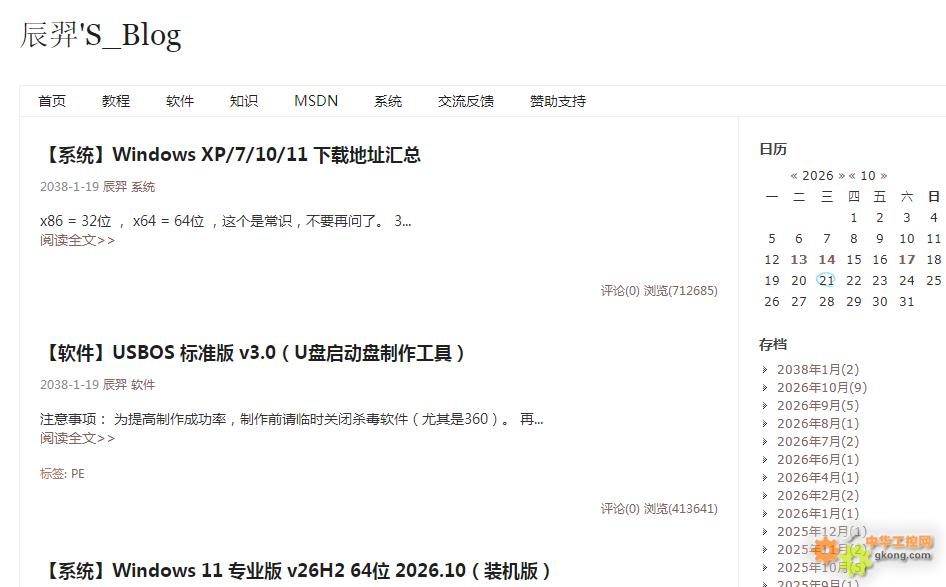Select calendar date 17

(x=907, y=259)
